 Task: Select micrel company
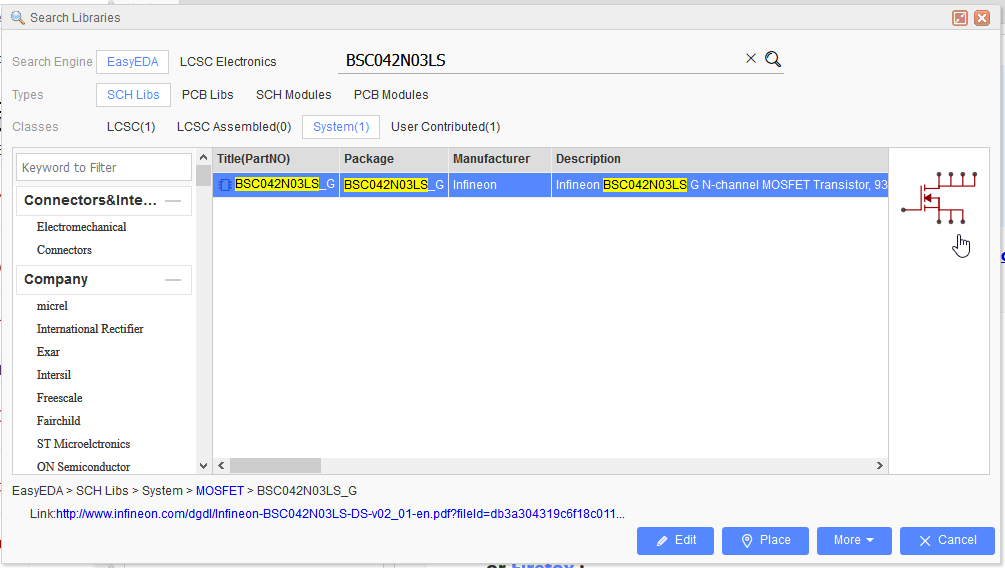pyautogui.click(x=52, y=306)
